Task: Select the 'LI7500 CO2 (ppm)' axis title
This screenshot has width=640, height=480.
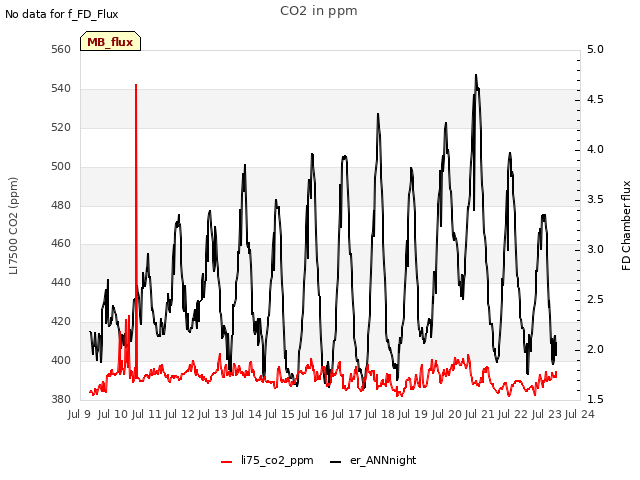Action: coord(14,226)
